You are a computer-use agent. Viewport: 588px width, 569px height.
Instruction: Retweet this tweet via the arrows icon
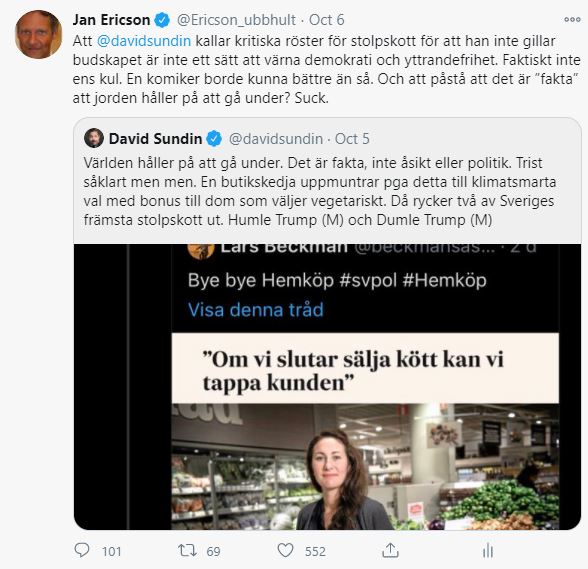coord(187,551)
